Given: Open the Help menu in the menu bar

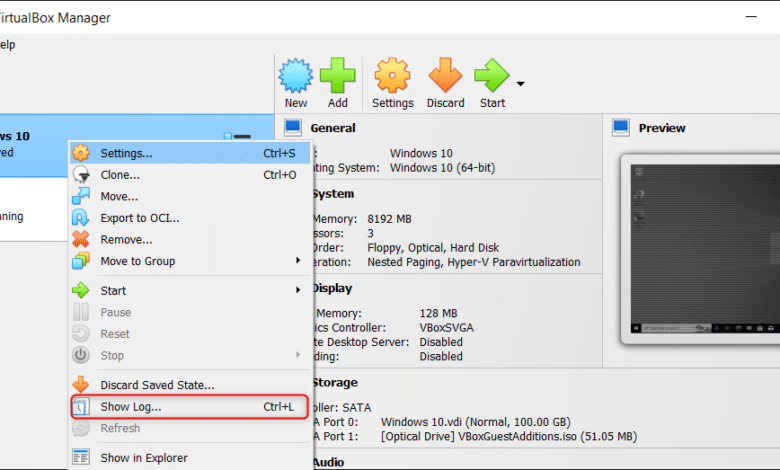Looking at the screenshot, I should (7, 45).
